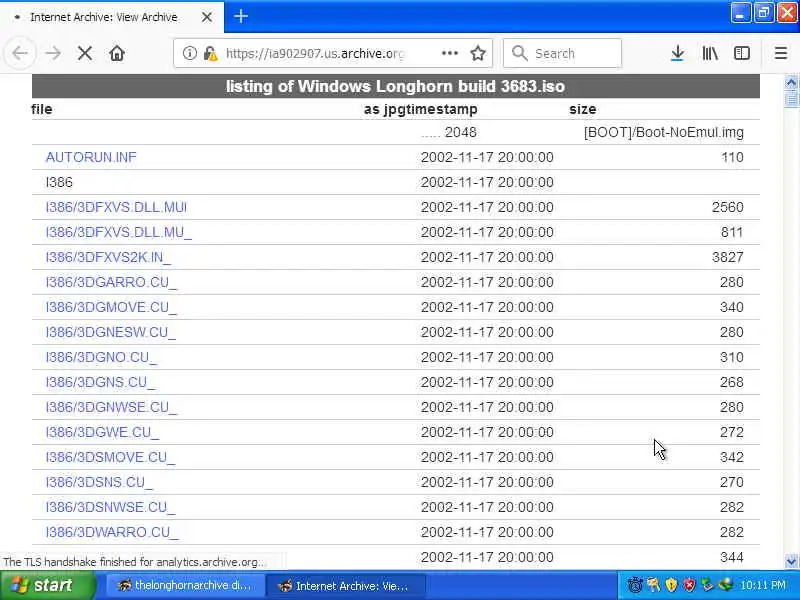
Task: Click the I386 folder row text
Action: (59, 182)
